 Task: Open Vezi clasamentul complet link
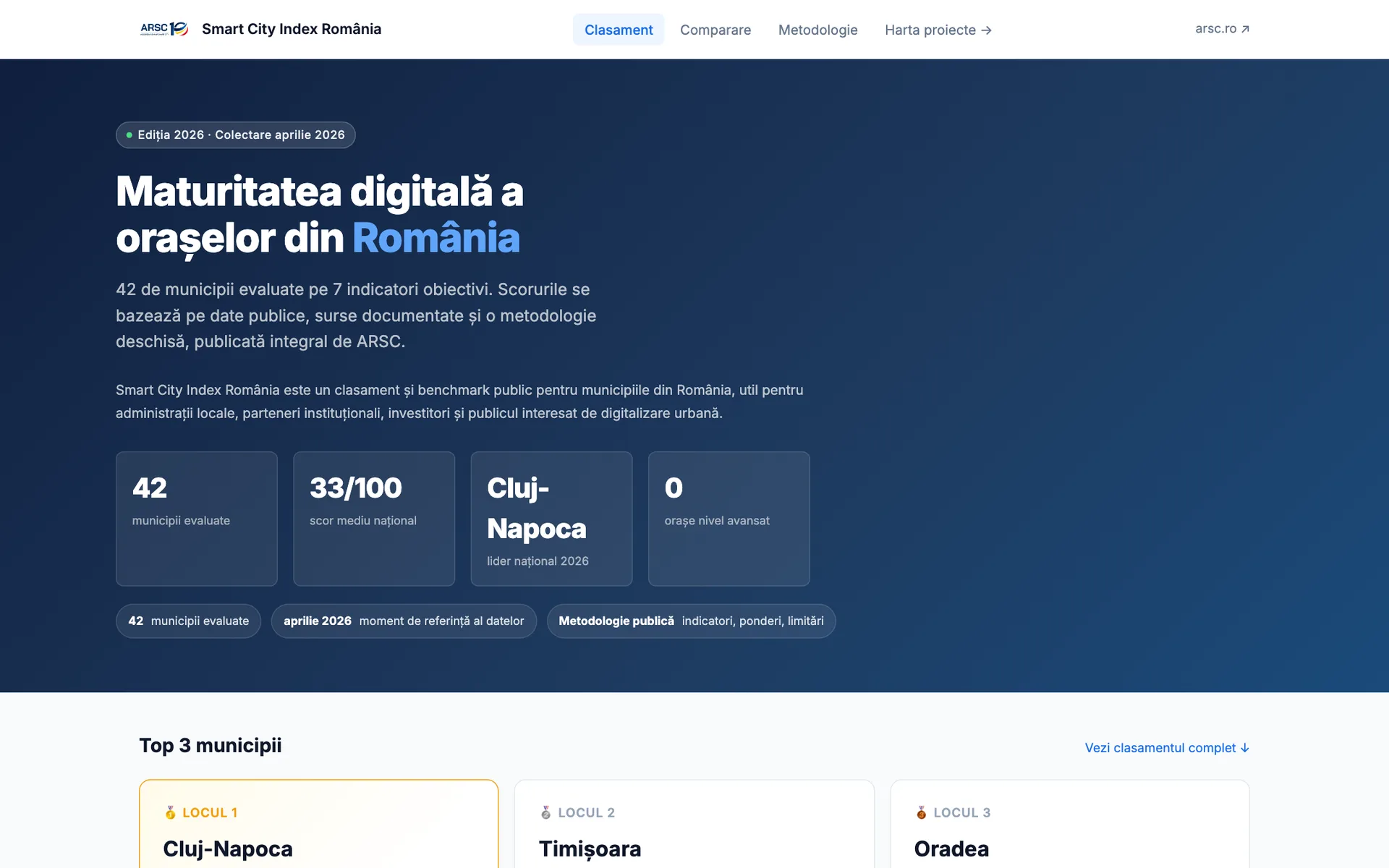tap(1167, 748)
